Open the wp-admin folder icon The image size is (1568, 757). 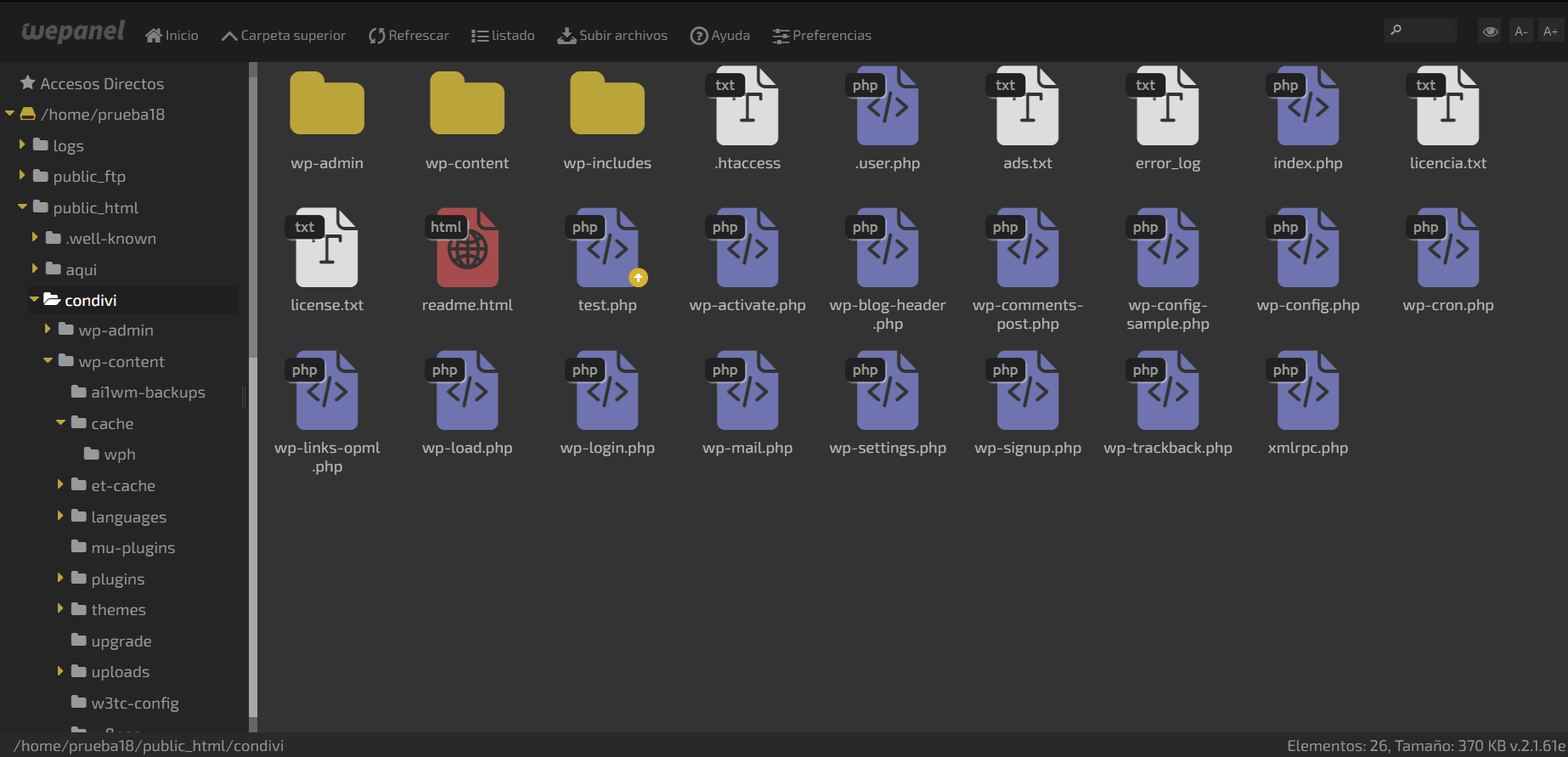pyautogui.click(x=327, y=105)
